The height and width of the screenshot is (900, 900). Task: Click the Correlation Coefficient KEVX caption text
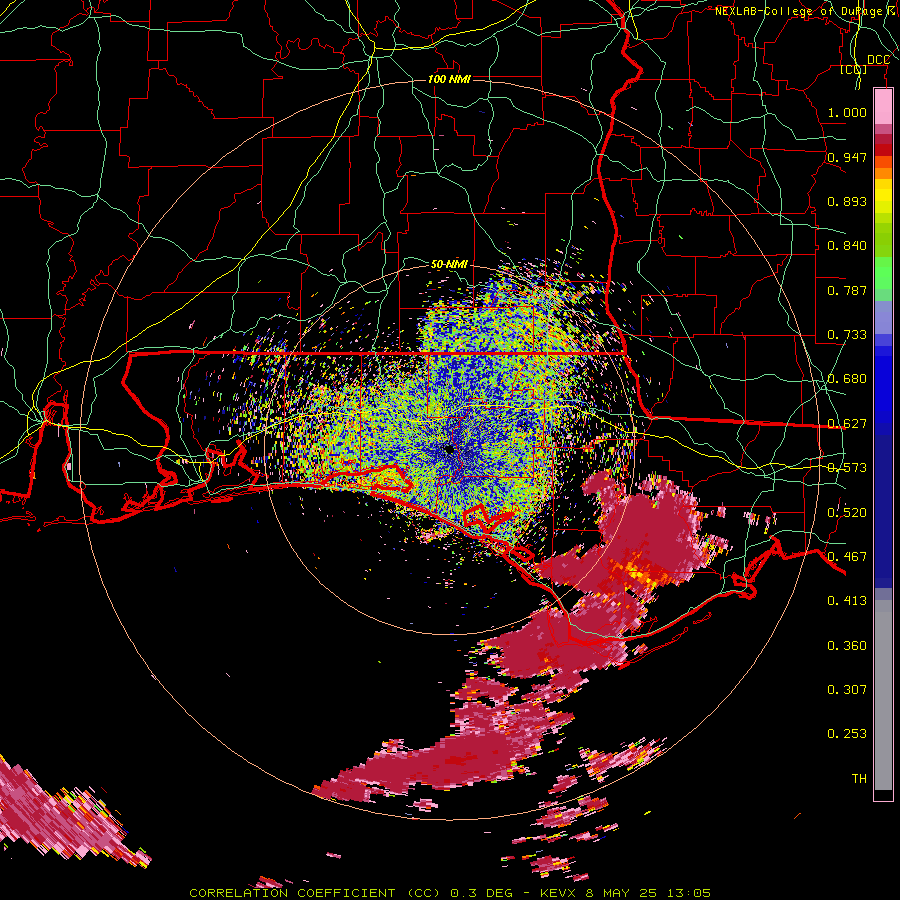[450, 893]
